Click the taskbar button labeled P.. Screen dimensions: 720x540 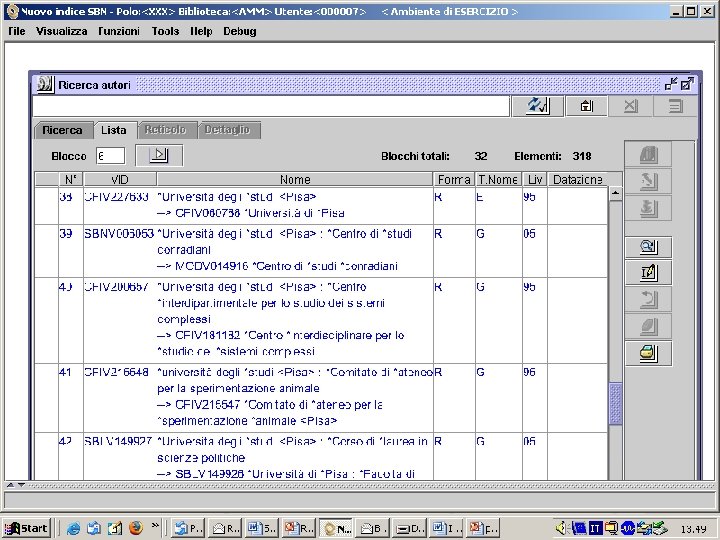pyautogui.click(x=188, y=529)
